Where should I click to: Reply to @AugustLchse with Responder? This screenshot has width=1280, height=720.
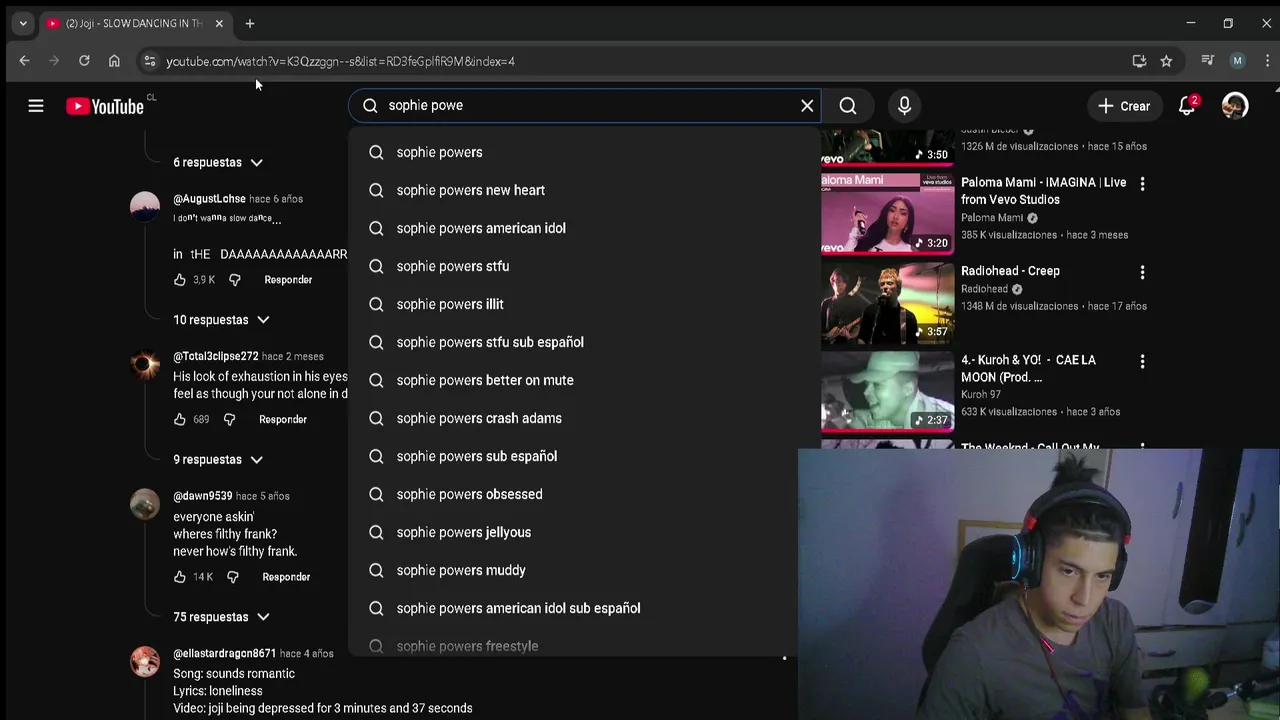pyautogui.click(x=288, y=280)
